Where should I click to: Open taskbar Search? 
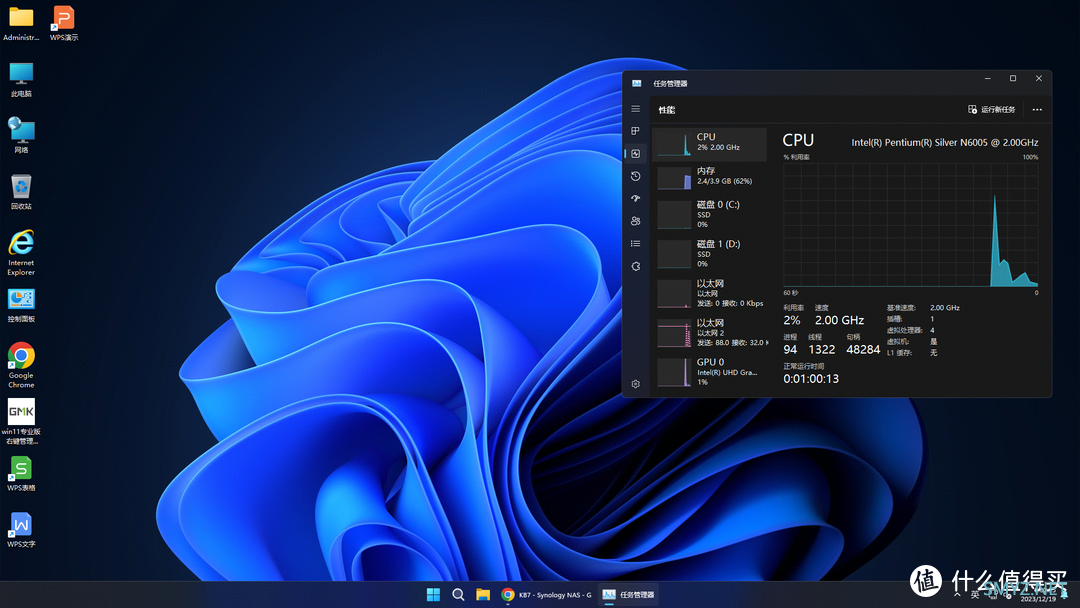[x=458, y=594]
